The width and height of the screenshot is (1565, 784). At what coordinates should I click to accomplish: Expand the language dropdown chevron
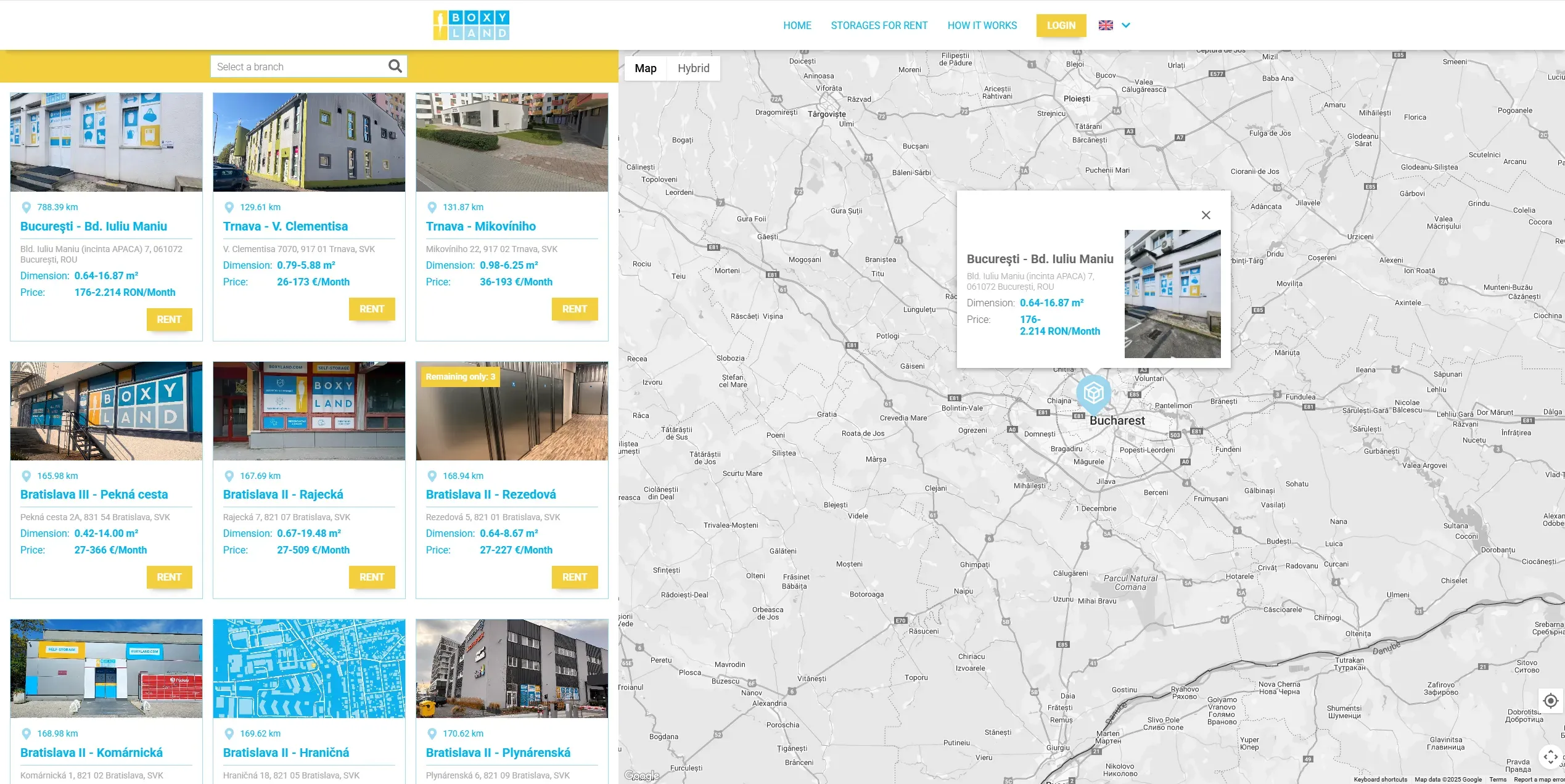click(x=1126, y=25)
